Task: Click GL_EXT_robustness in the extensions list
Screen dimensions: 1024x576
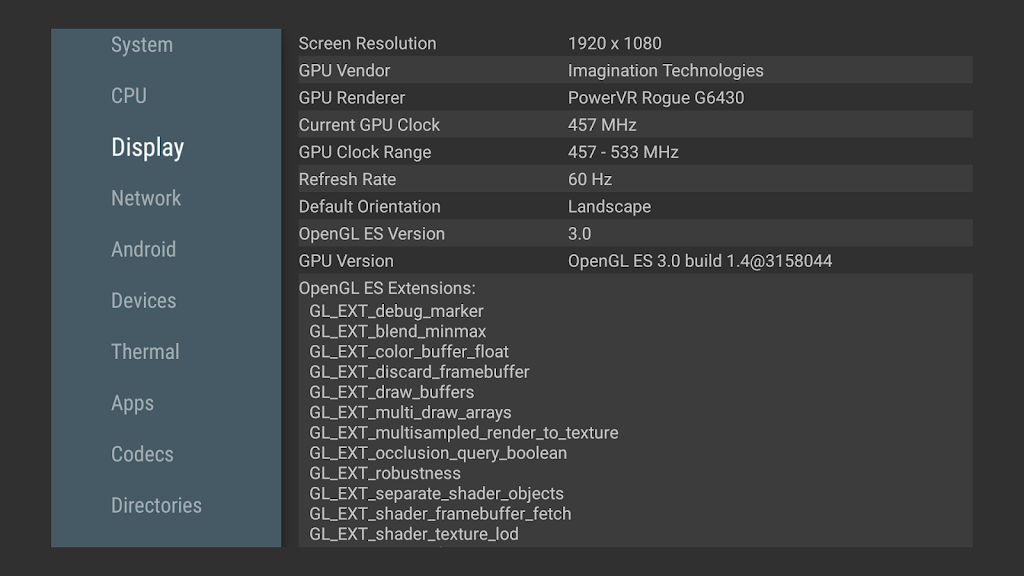Action: click(385, 473)
